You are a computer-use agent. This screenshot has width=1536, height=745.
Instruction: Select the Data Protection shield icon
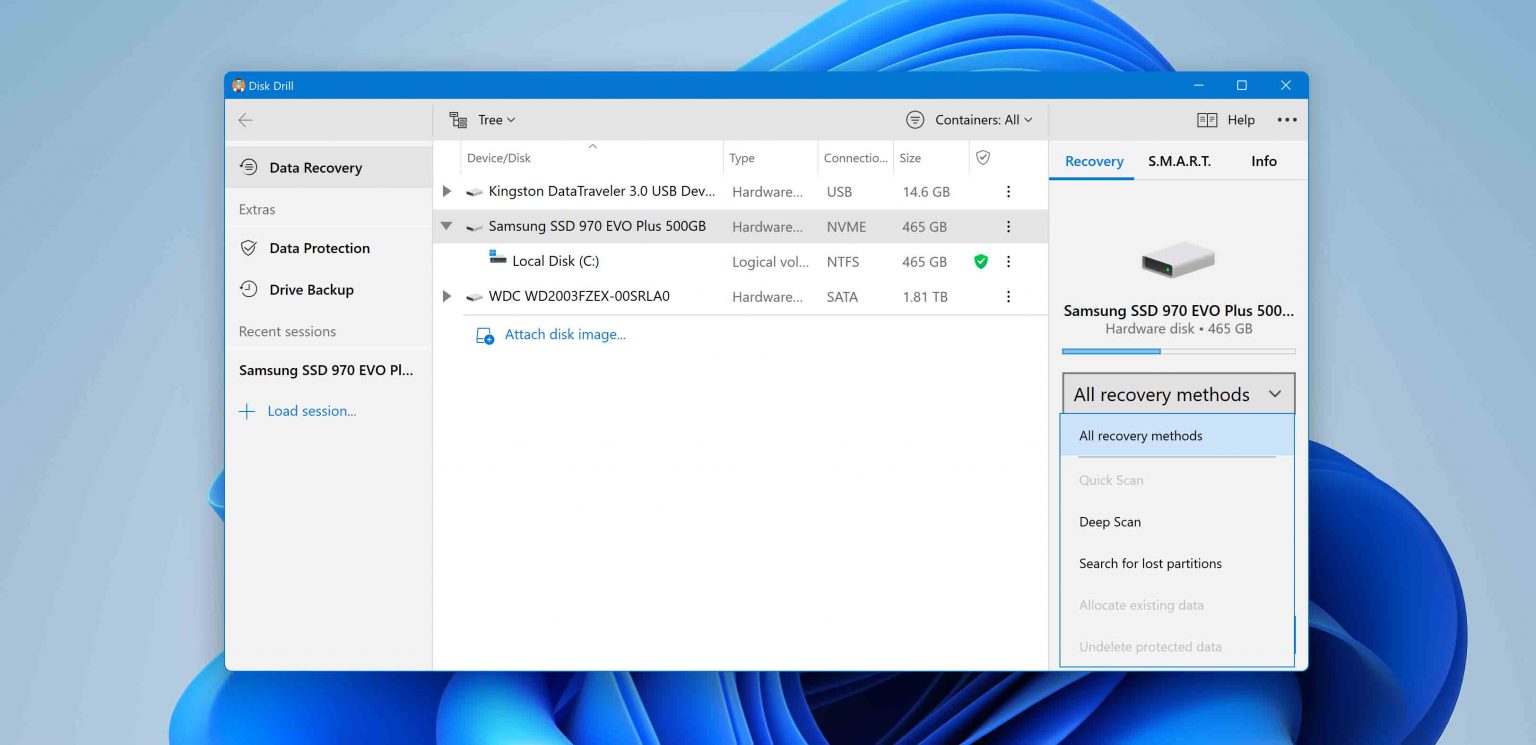[x=247, y=248]
